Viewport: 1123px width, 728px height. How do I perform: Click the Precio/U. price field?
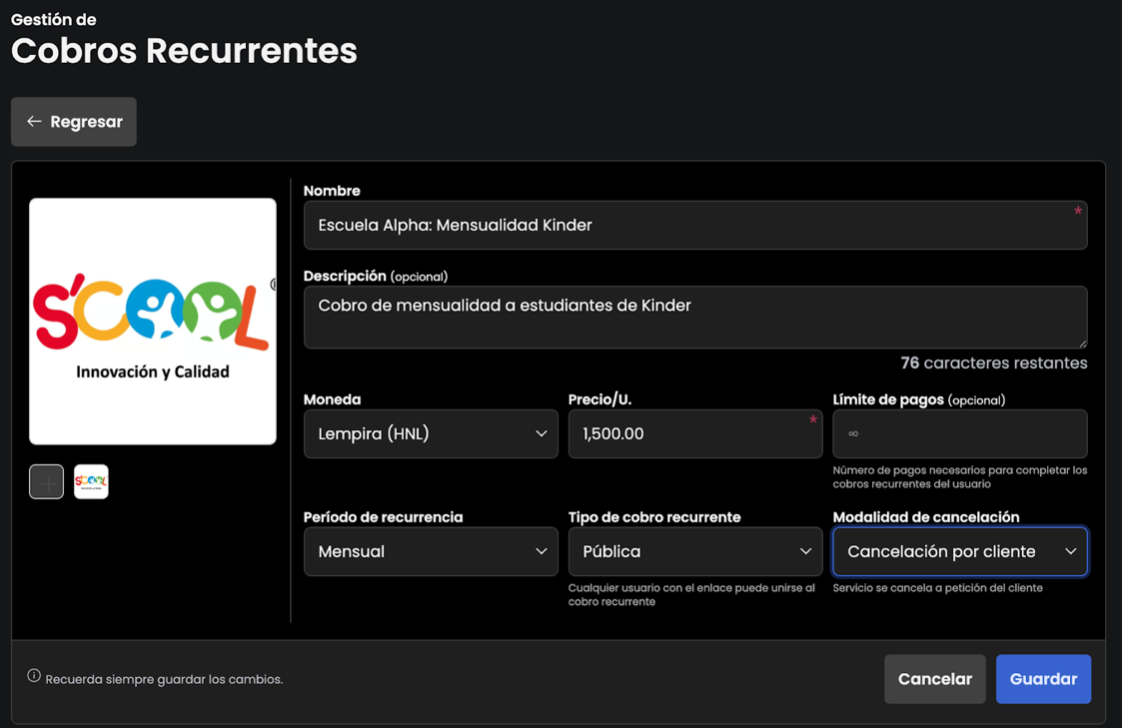[695, 434]
